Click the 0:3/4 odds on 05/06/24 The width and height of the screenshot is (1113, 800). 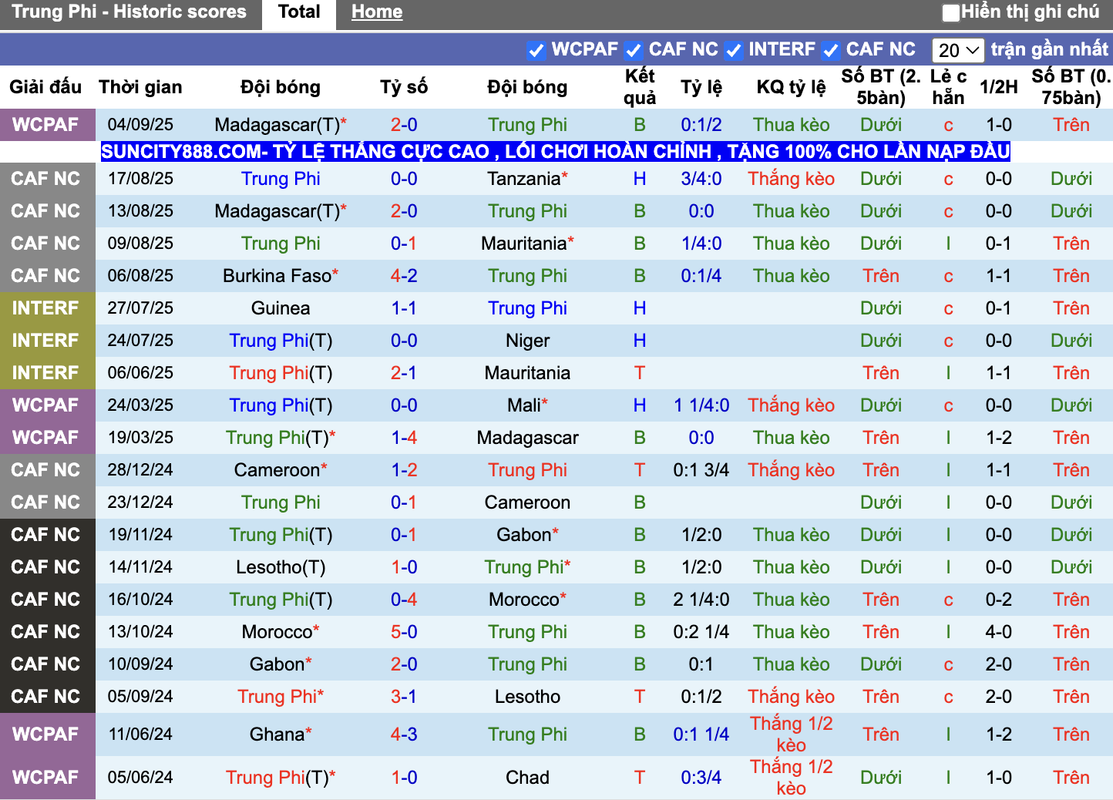(701, 778)
